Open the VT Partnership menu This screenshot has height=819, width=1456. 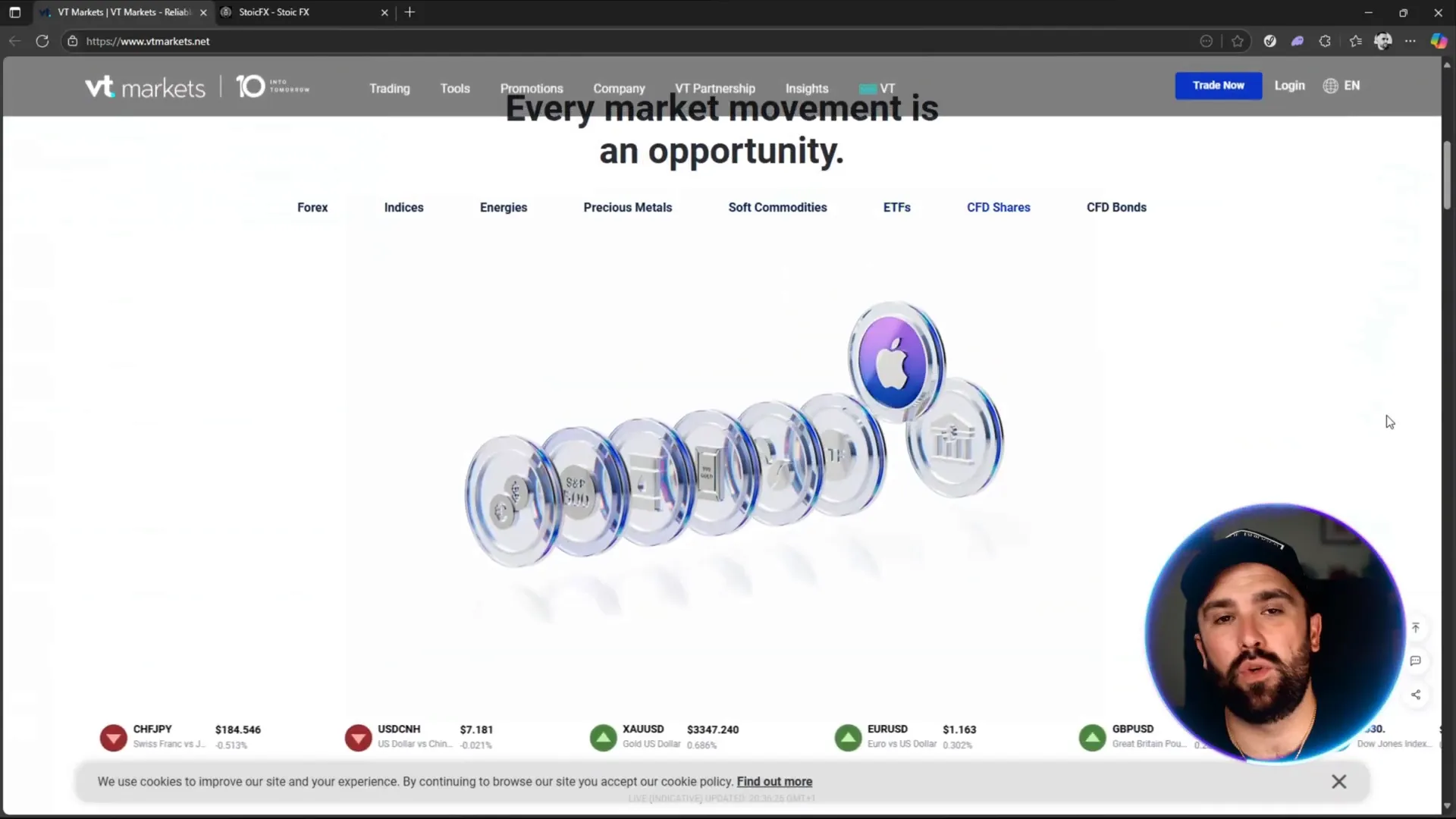point(715,88)
